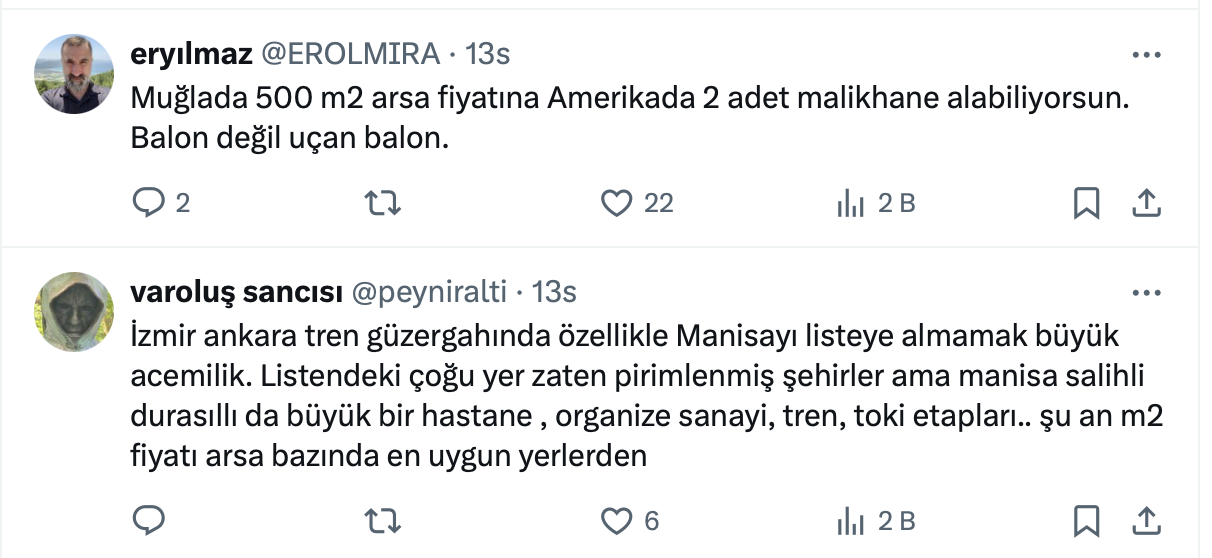The height and width of the screenshot is (558, 1212).
Task: Open eryılmaz's profile picture
Action: click(74, 74)
